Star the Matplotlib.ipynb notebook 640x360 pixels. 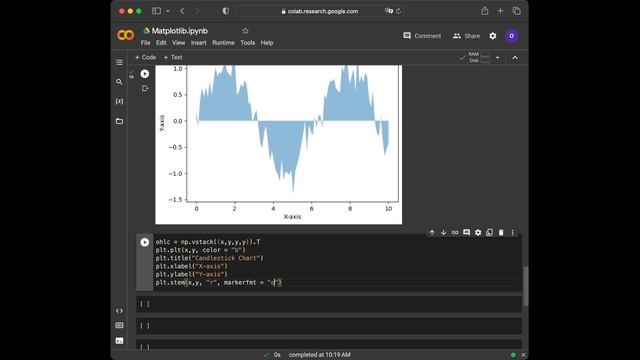[245, 31]
